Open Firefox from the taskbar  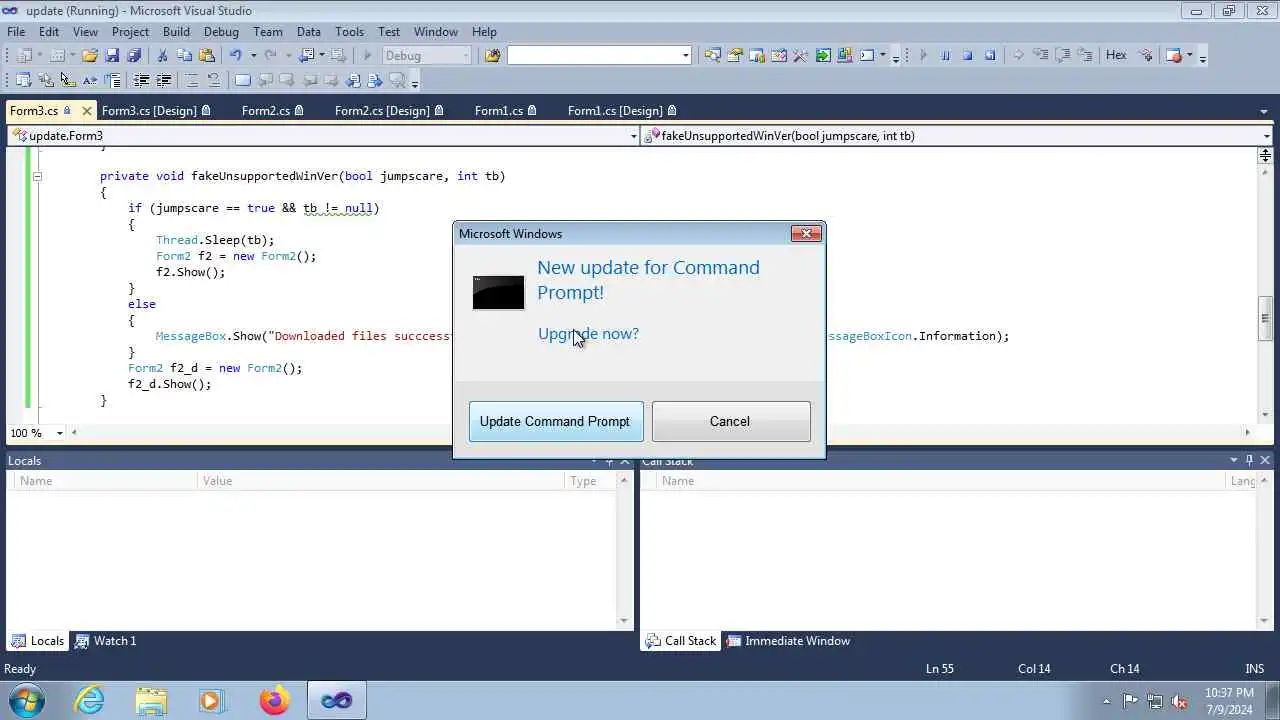click(274, 700)
